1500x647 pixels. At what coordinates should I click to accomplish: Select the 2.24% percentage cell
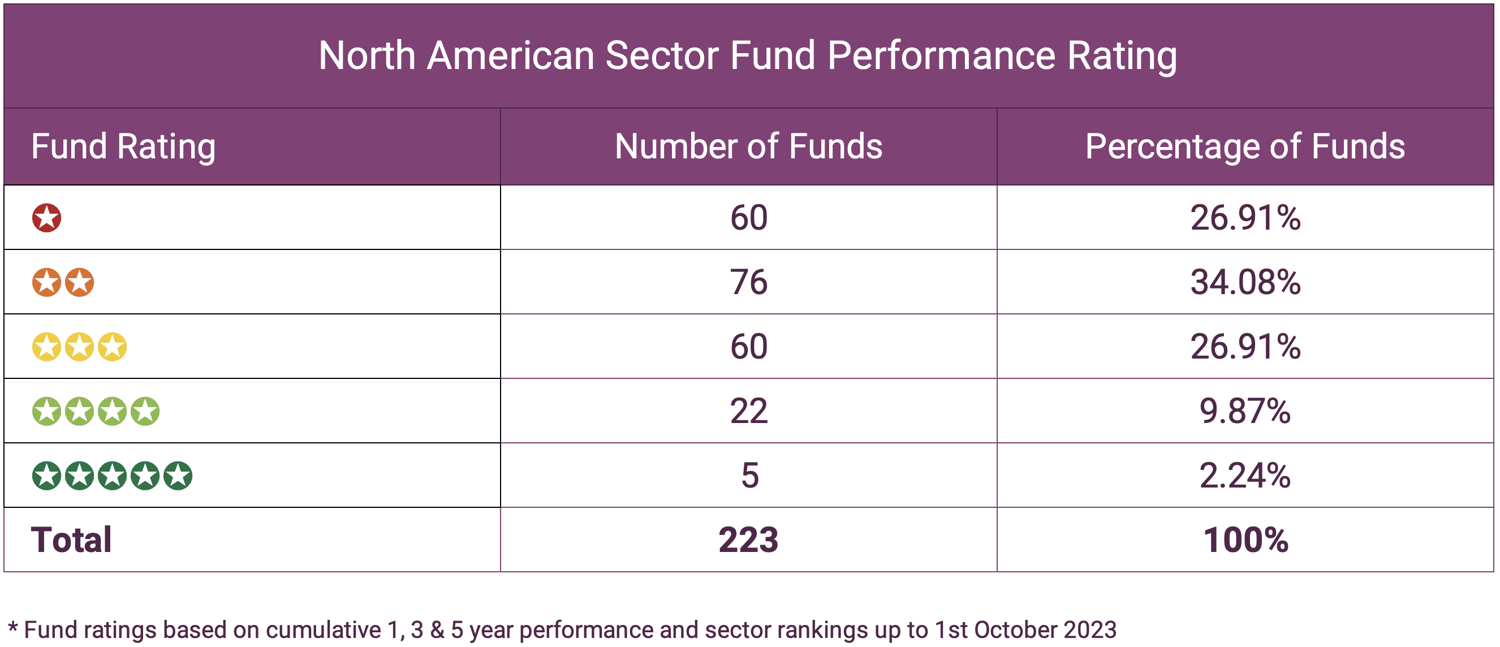pyautogui.click(x=1245, y=475)
